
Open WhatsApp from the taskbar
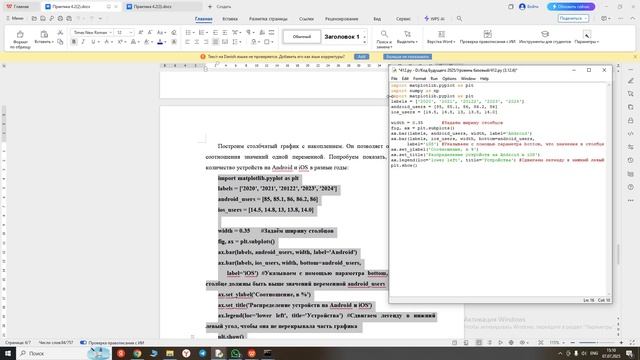point(236,353)
